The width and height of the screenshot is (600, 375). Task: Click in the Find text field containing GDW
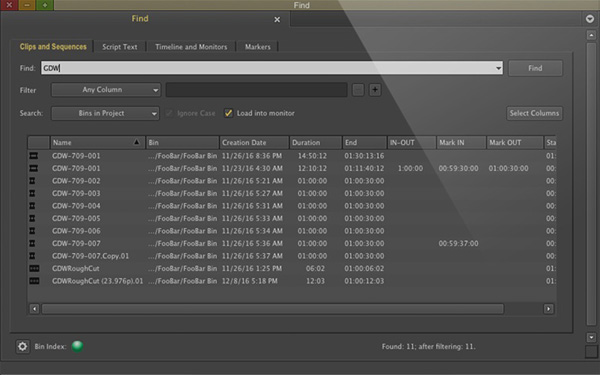272,68
